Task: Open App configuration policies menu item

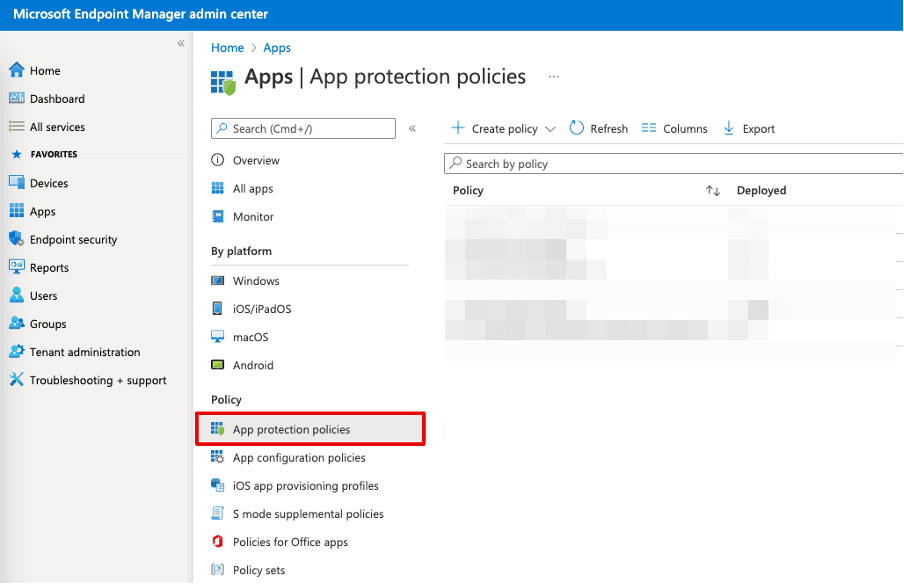Action: (299, 457)
